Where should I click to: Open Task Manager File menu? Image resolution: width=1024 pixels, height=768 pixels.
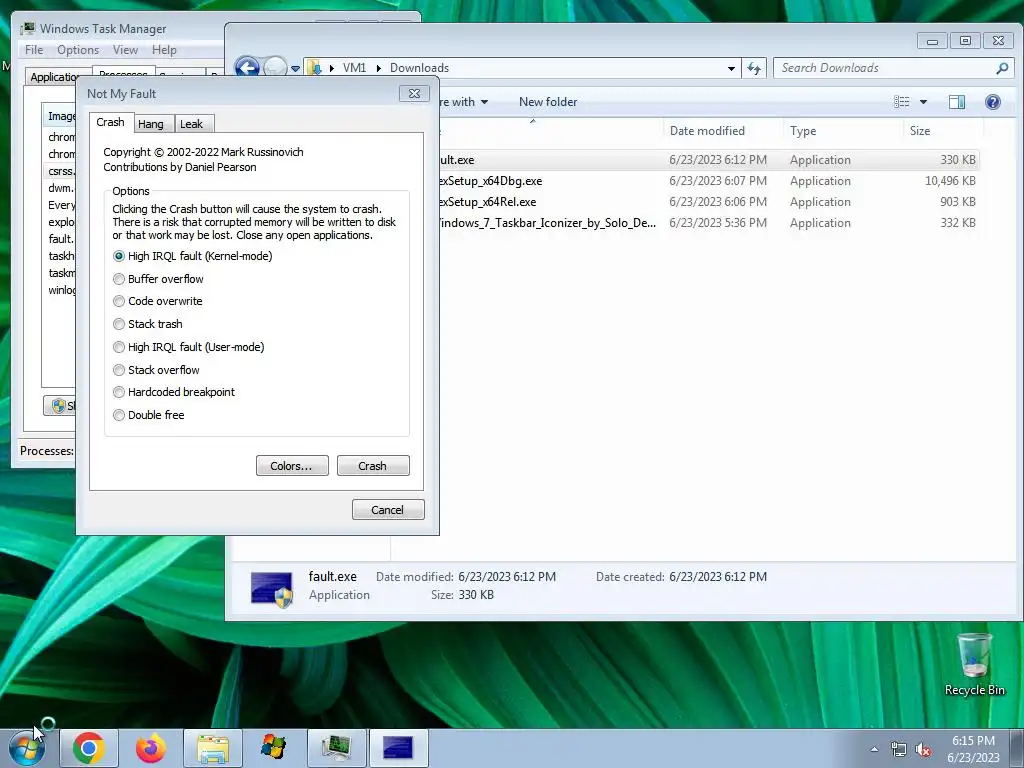click(34, 50)
